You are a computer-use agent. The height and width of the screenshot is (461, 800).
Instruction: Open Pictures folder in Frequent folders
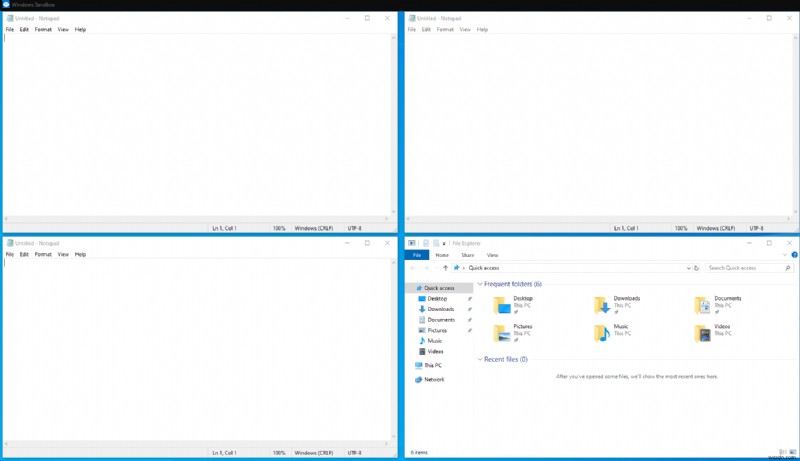click(x=513, y=332)
